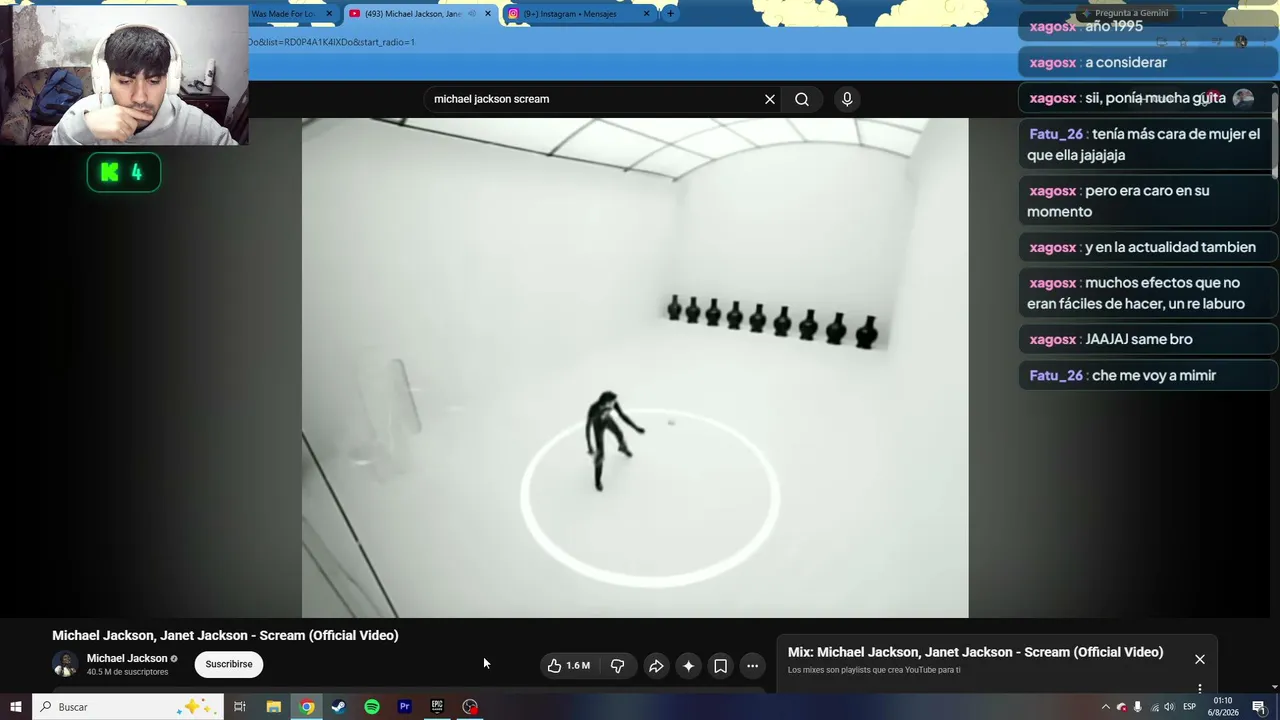Open File Explorer from the taskbar

coord(273,707)
